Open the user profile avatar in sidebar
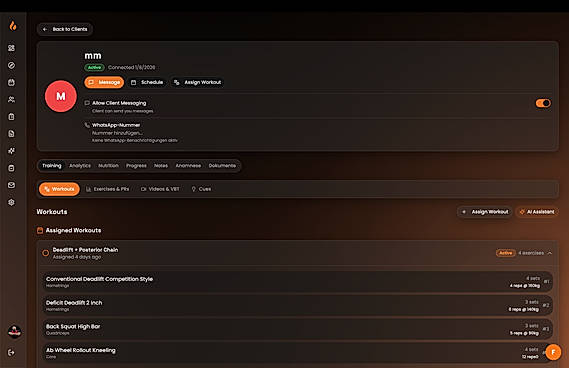Image resolution: width=569 pixels, height=368 pixels. tap(15, 332)
